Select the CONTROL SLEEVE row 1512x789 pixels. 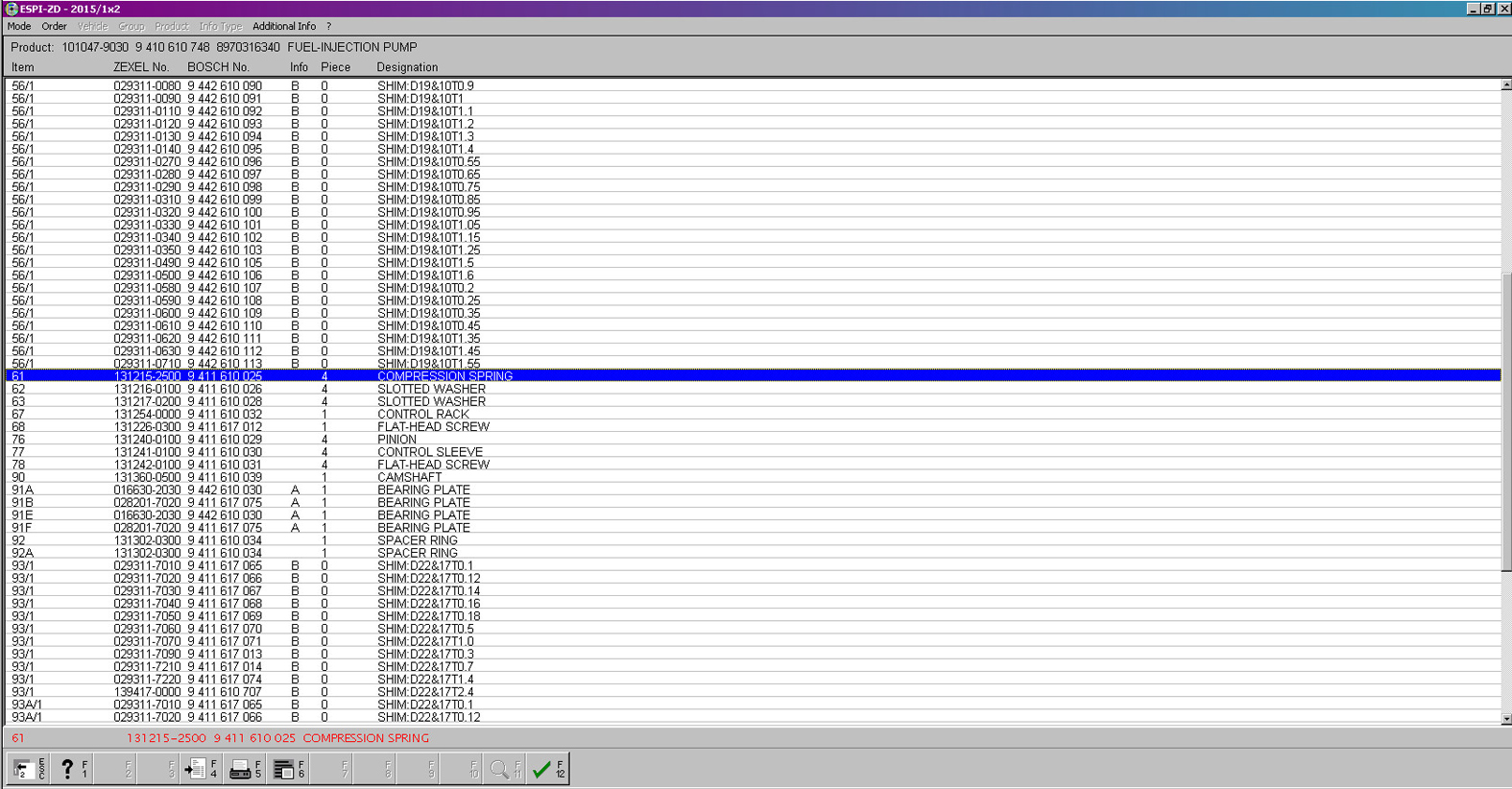coord(429,452)
